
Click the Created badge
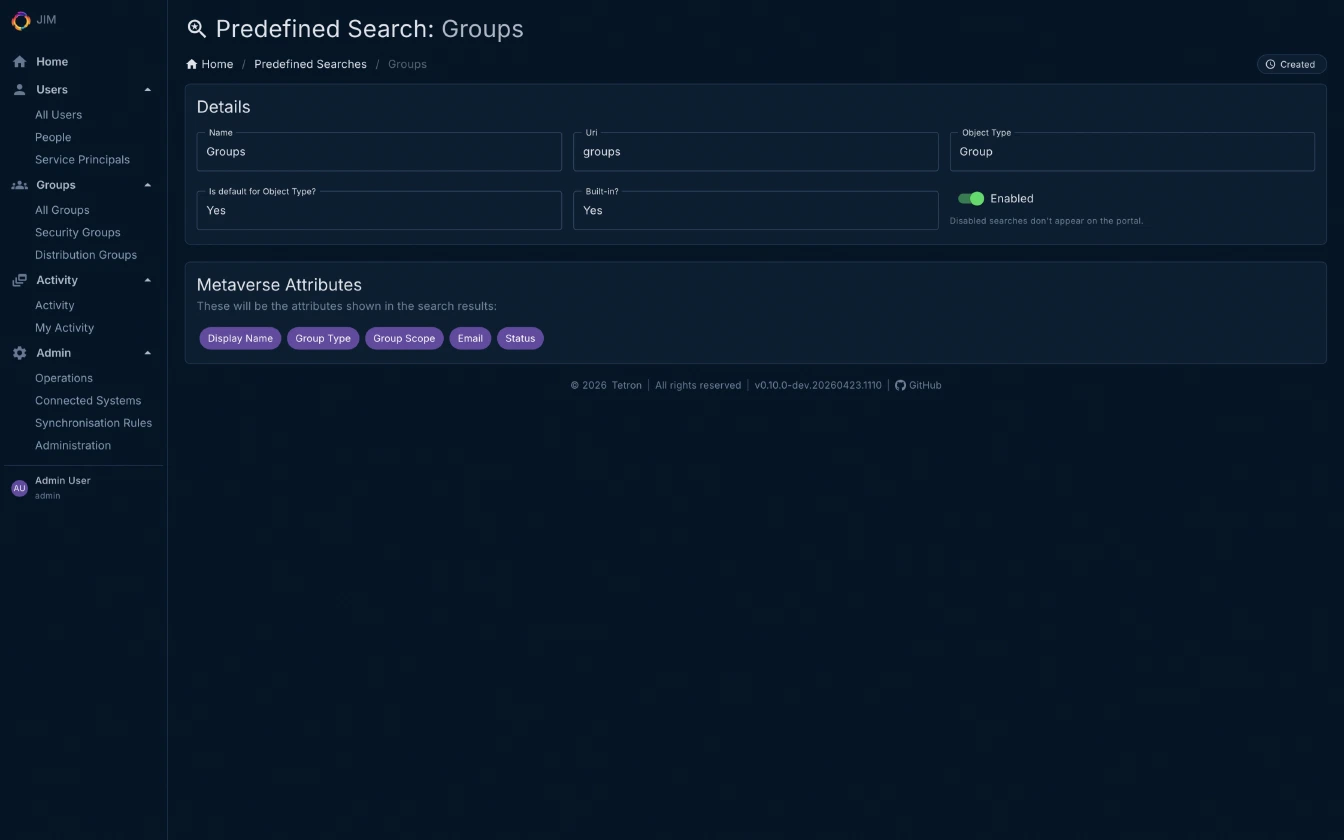pyautogui.click(x=1291, y=63)
